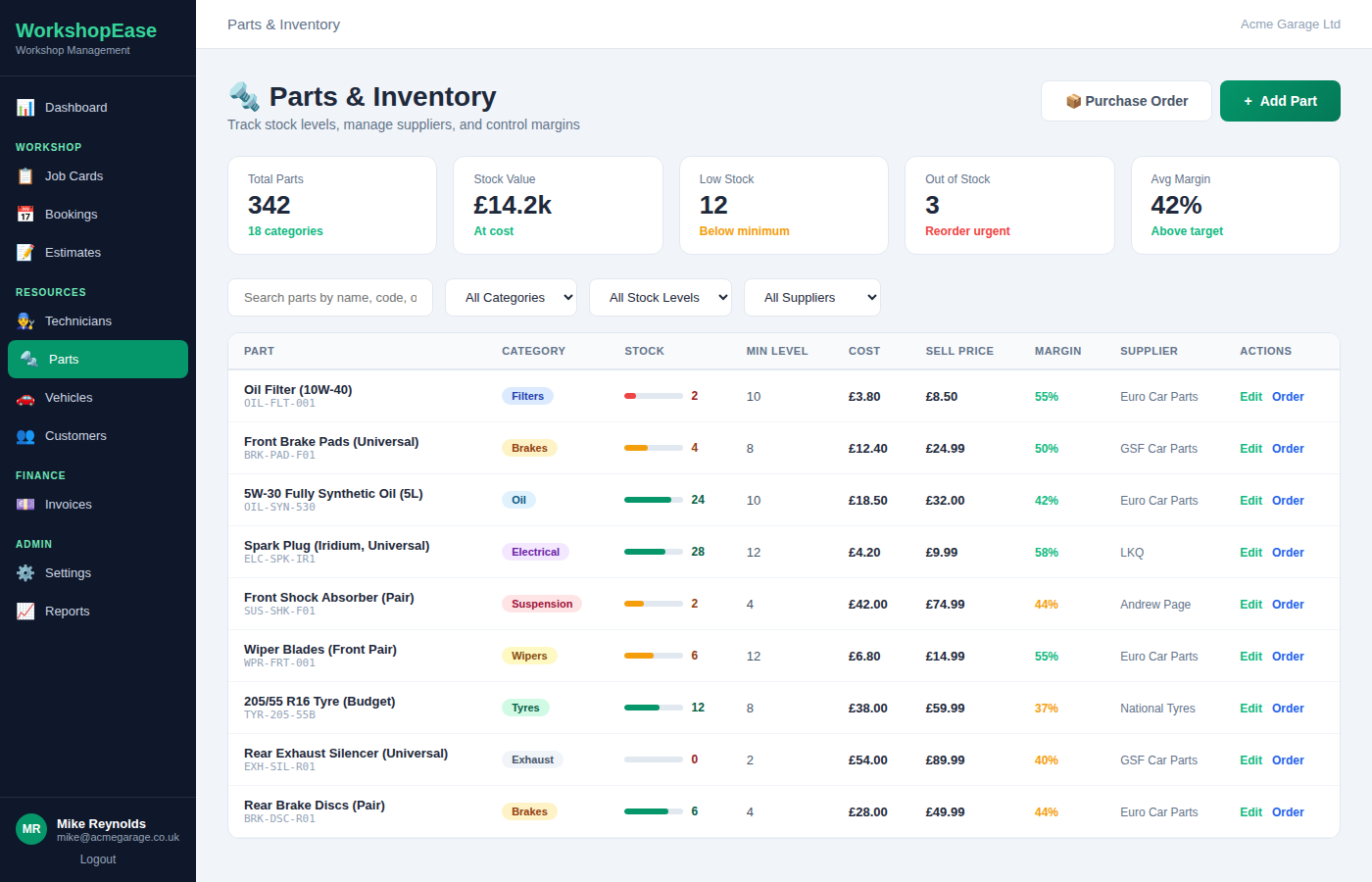
Task: Open a Purchase Order
Action: pyautogui.click(x=1126, y=101)
